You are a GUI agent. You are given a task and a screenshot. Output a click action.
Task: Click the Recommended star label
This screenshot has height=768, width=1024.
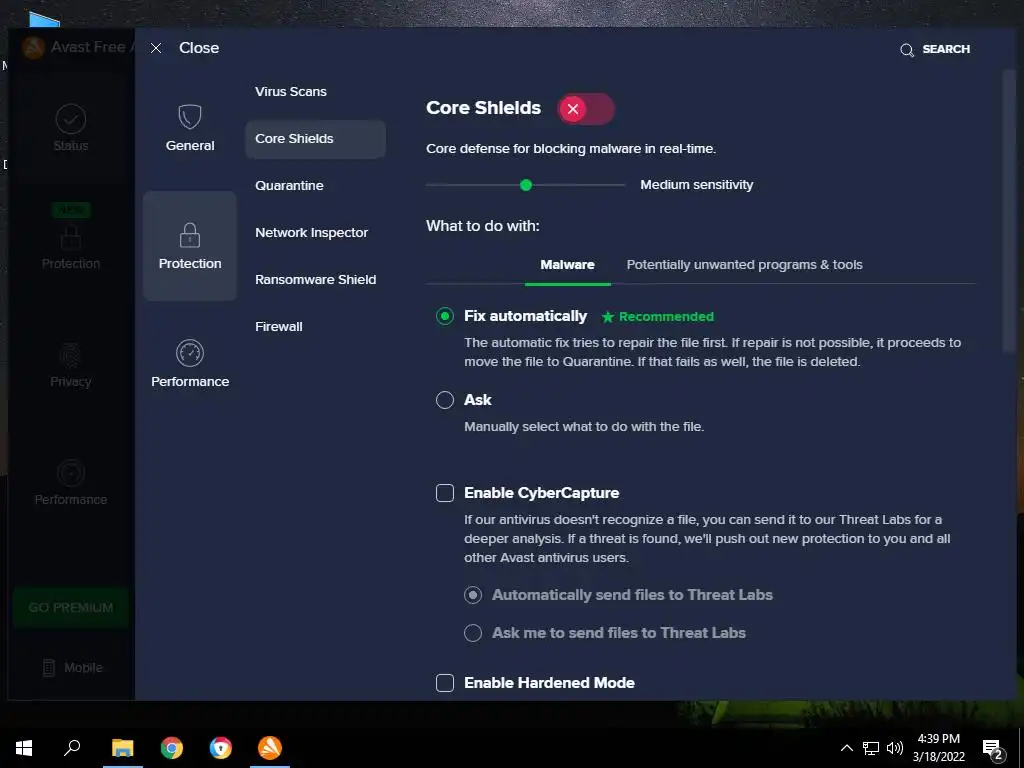click(x=658, y=317)
